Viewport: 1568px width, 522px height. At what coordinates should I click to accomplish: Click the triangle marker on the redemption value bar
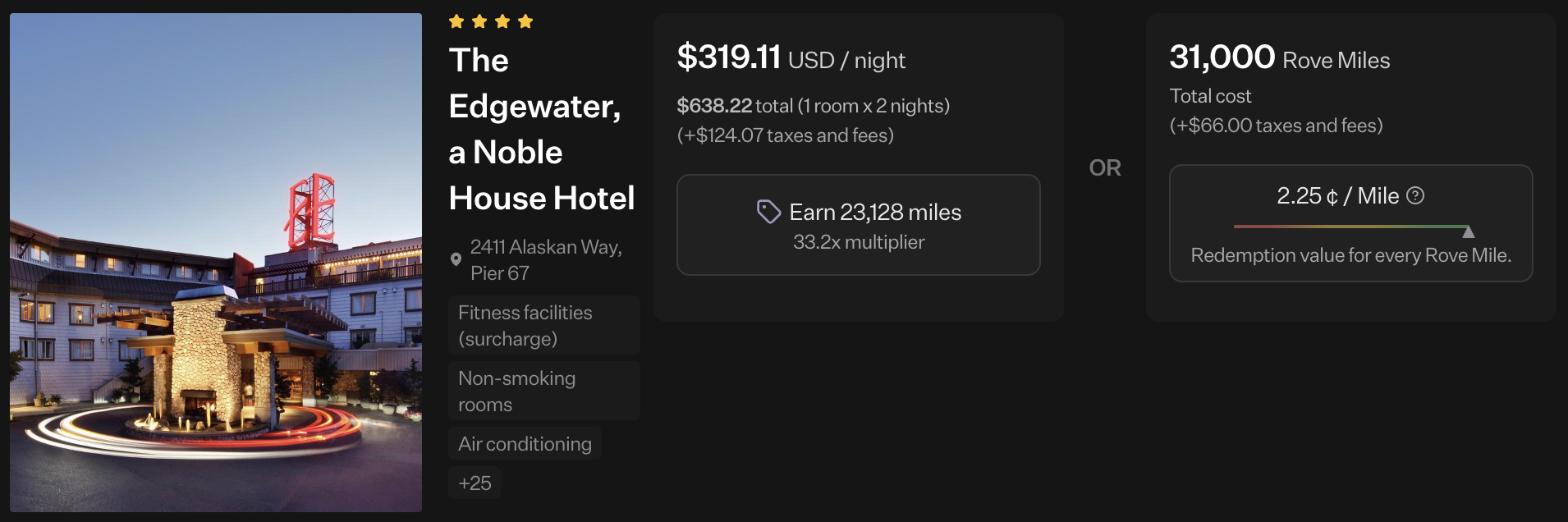[1469, 231]
